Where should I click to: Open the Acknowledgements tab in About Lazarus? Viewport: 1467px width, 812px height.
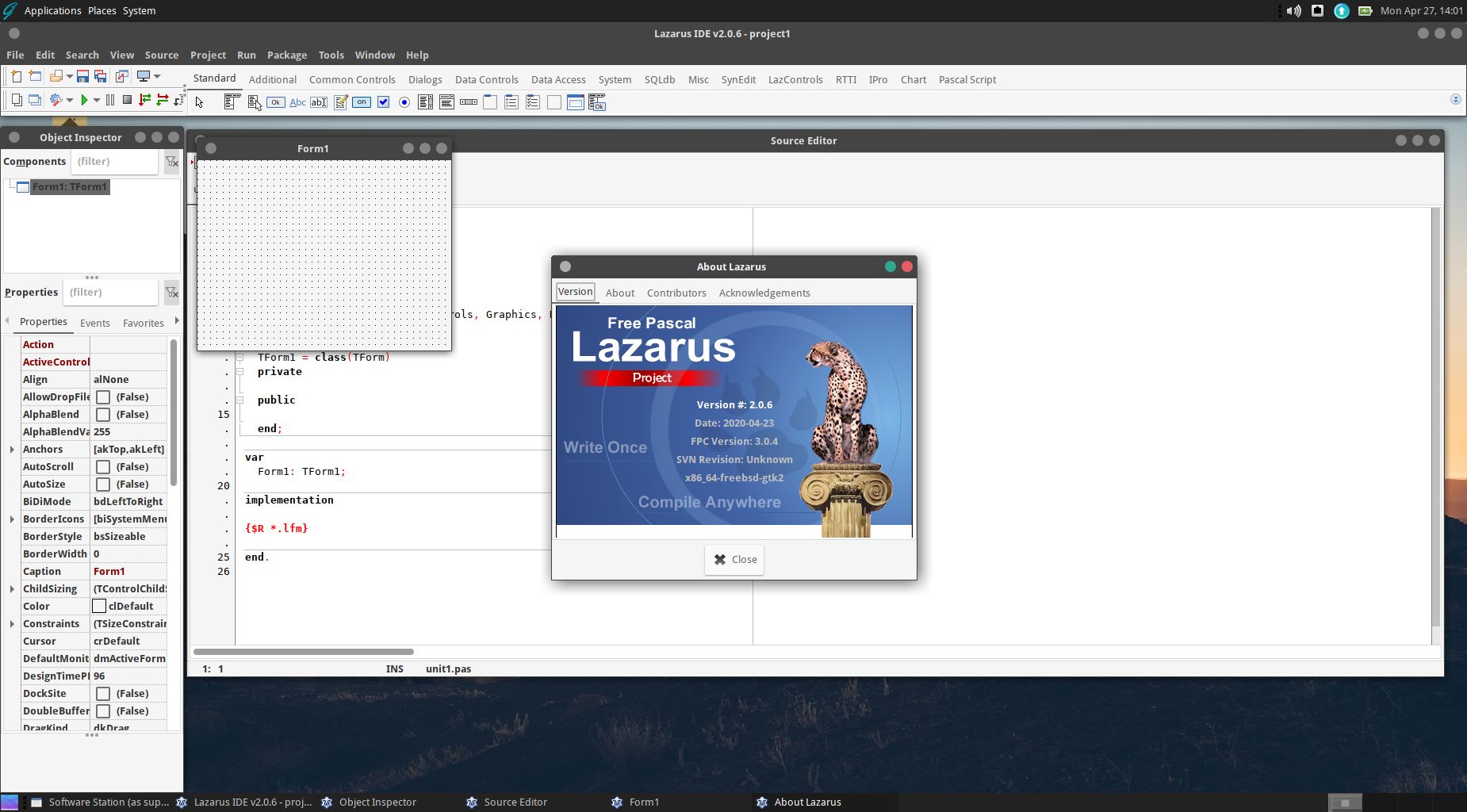click(x=764, y=293)
